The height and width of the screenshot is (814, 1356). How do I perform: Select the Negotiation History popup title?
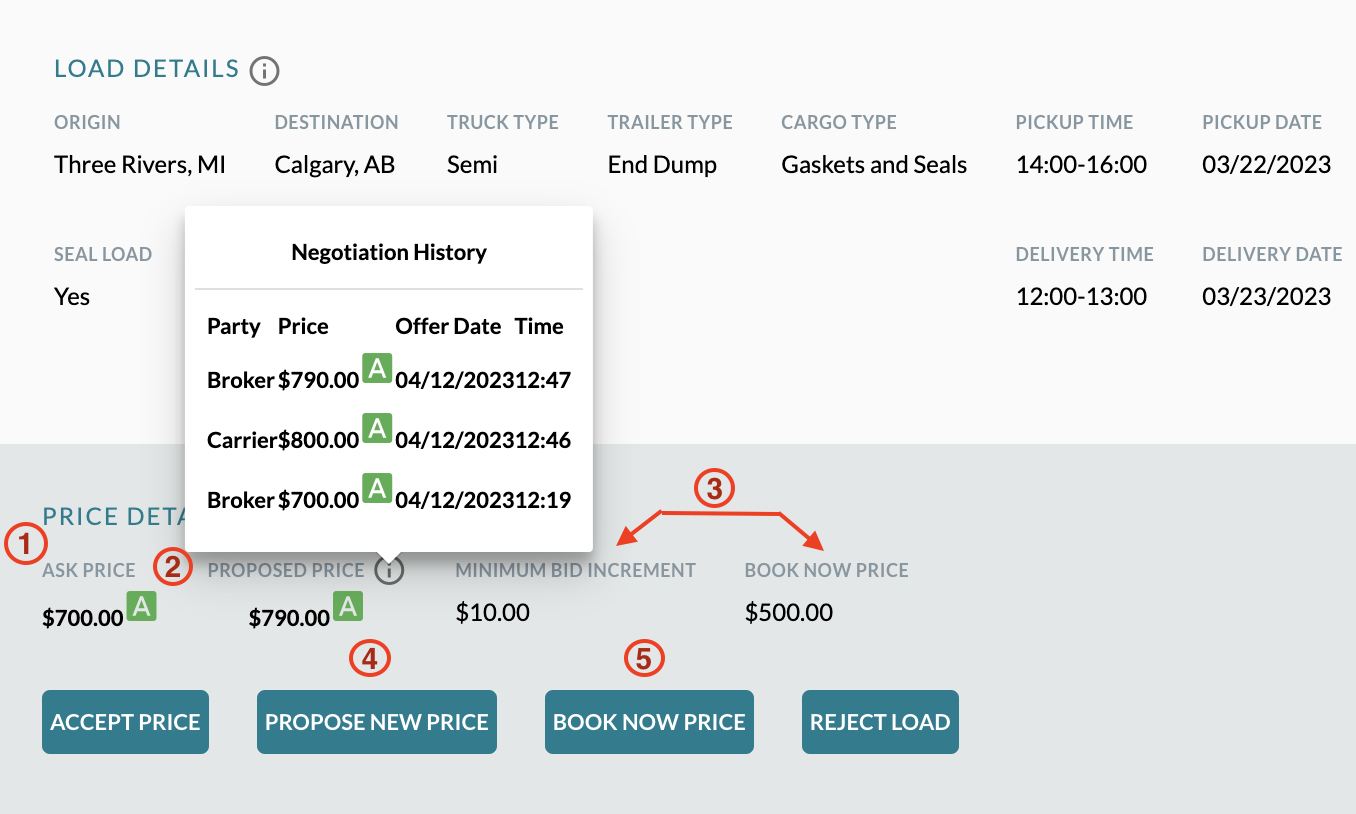(389, 252)
